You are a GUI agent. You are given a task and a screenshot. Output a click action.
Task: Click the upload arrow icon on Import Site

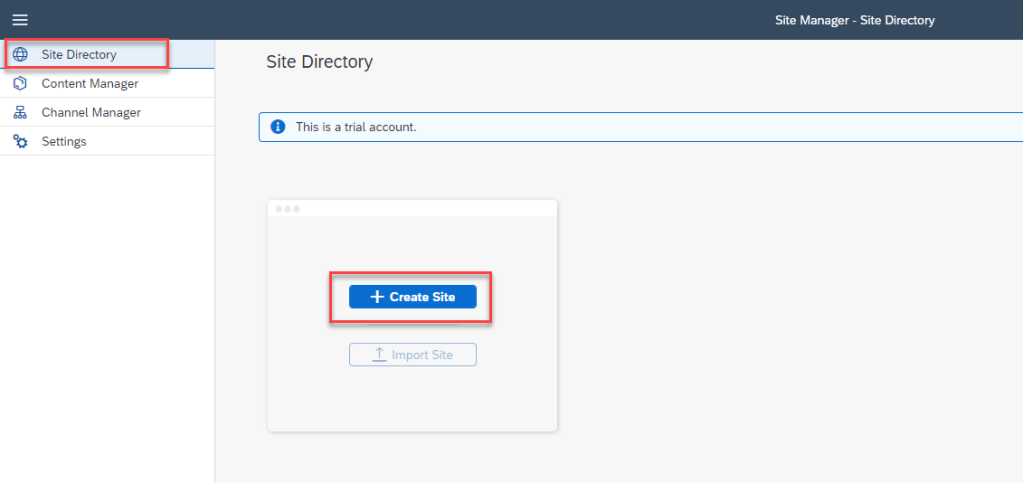pyautogui.click(x=379, y=355)
